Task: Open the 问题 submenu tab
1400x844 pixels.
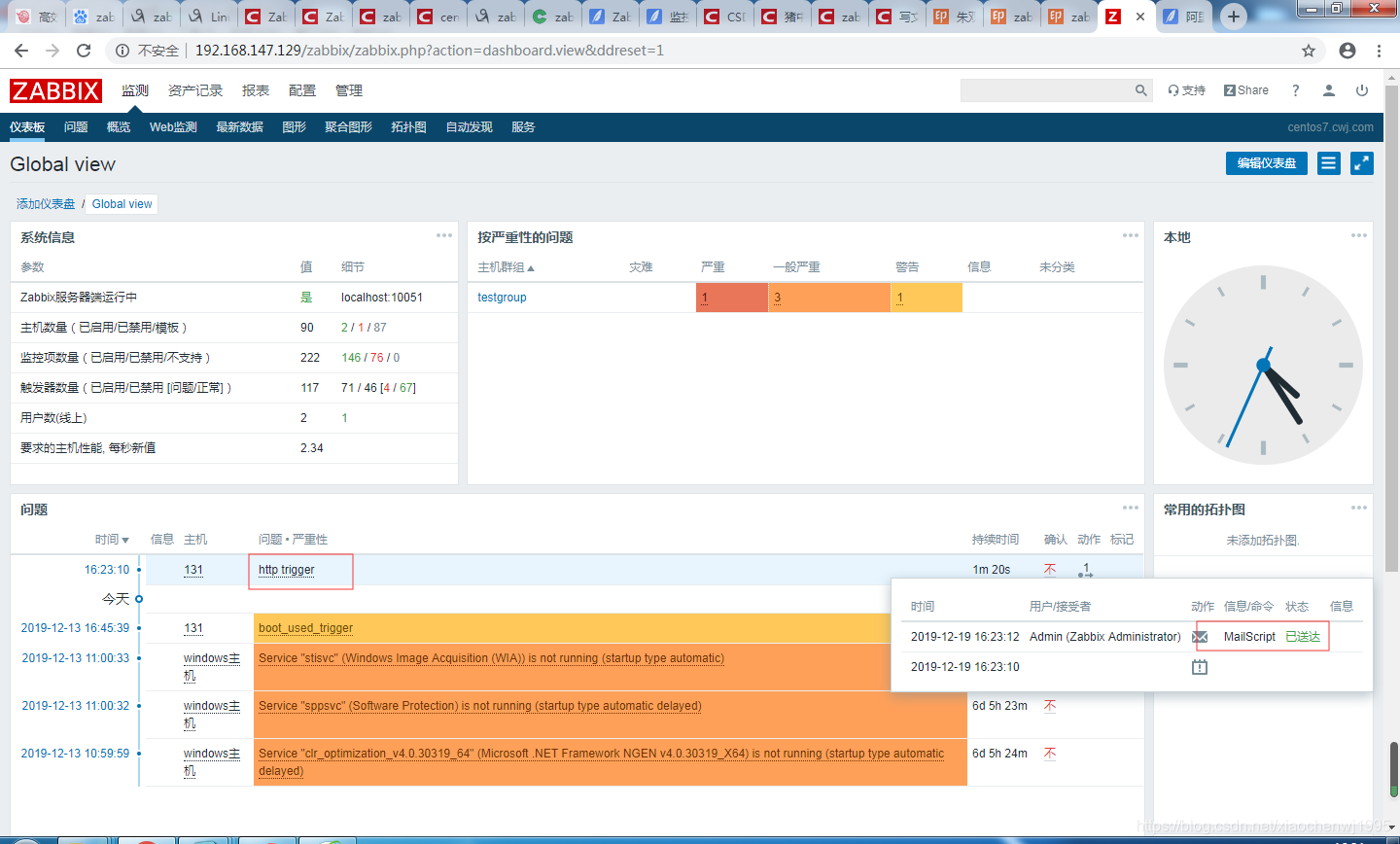Action: pyautogui.click(x=76, y=127)
